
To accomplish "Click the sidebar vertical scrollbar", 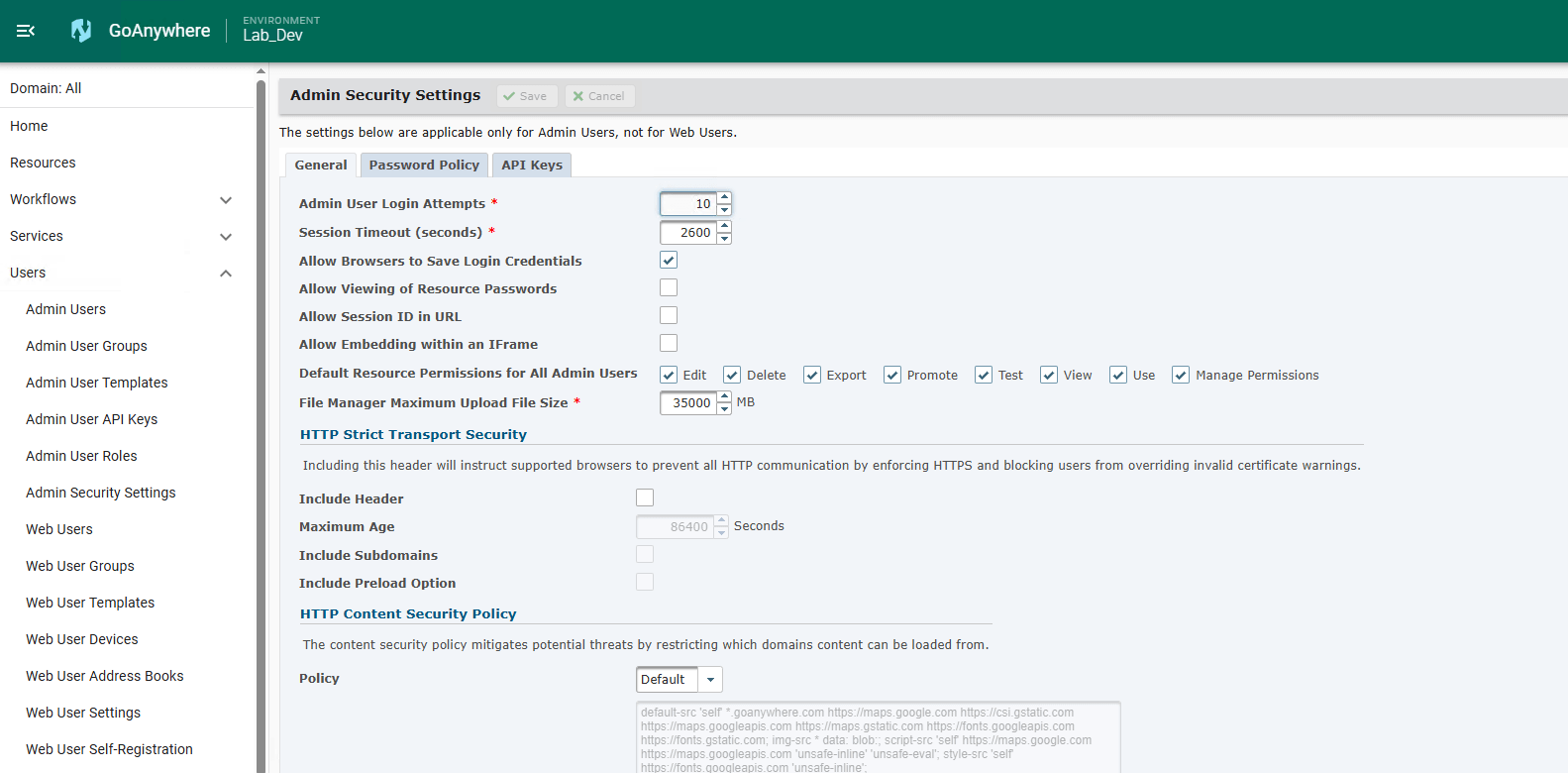I will coord(261,416).
